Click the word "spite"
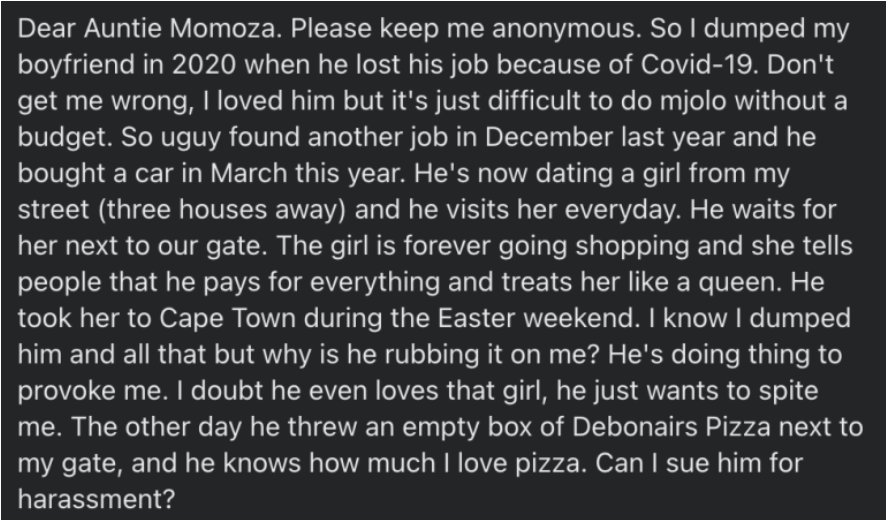 [788, 392]
